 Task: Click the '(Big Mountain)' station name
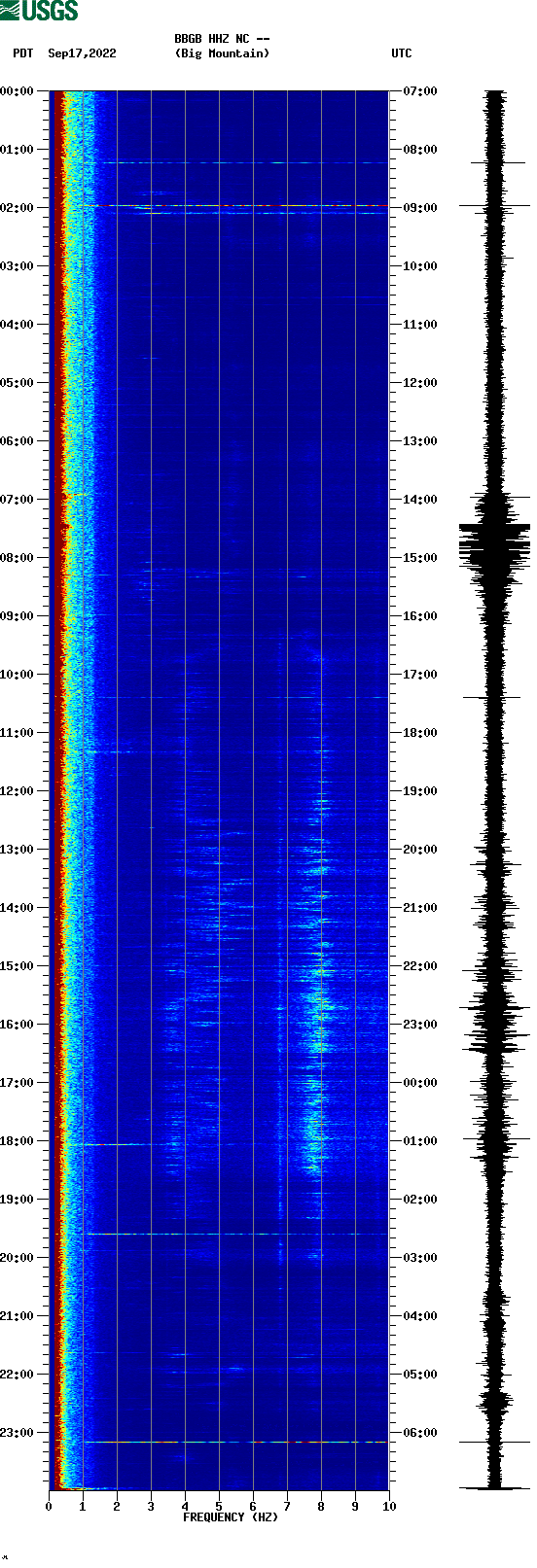click(x=222, y=53)
